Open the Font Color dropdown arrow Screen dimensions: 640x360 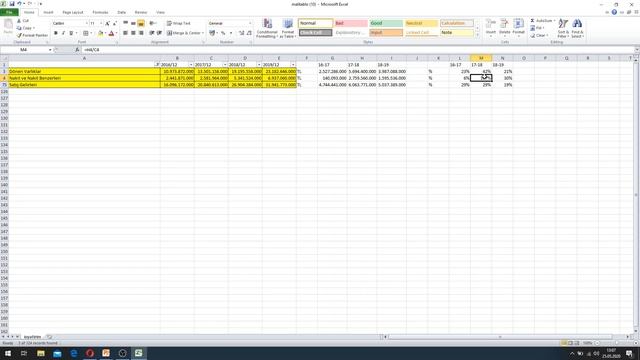[x=116, y=33]
